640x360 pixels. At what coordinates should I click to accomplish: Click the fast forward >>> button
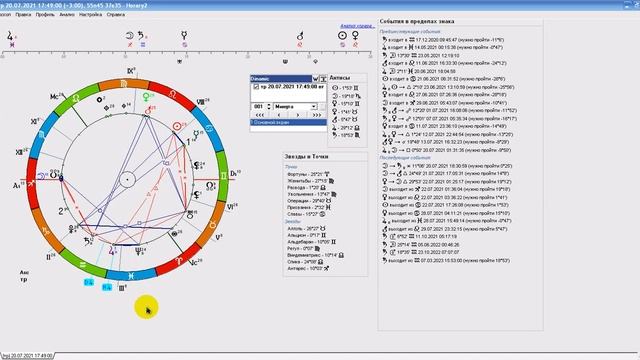pos(317,115)
